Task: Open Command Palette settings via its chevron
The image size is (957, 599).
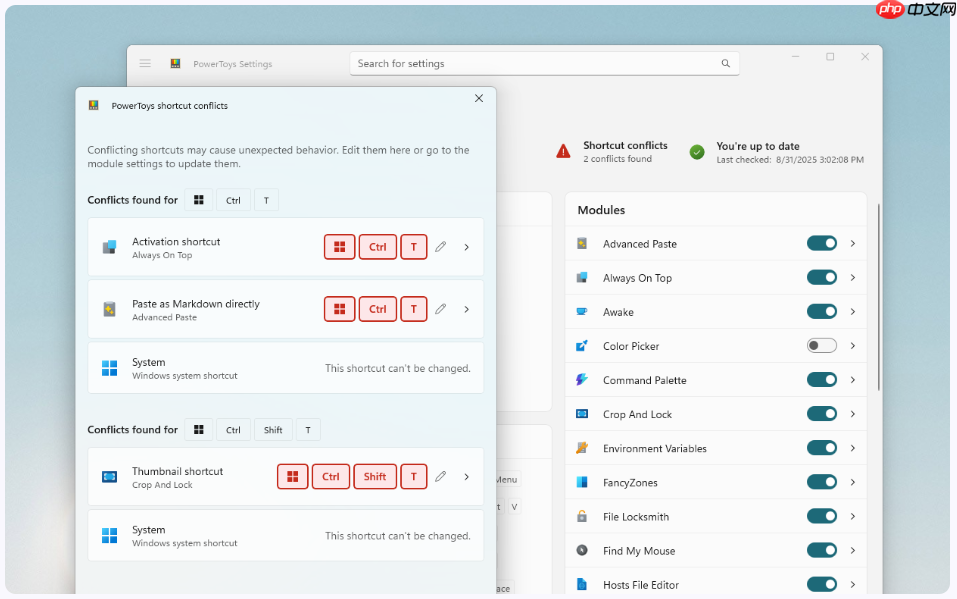Action: 853,380
